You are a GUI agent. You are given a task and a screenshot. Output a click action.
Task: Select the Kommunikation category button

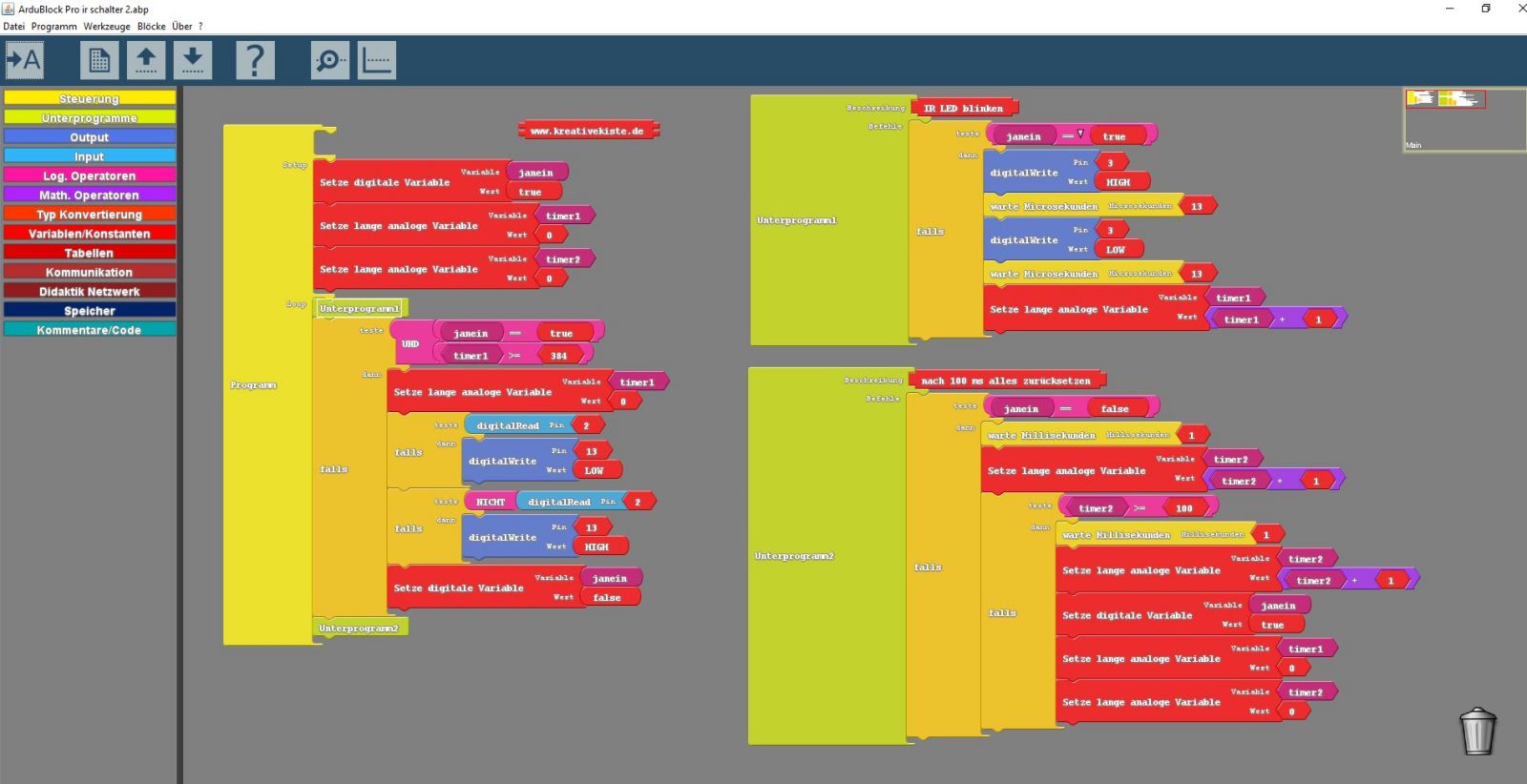click(90, 272)
